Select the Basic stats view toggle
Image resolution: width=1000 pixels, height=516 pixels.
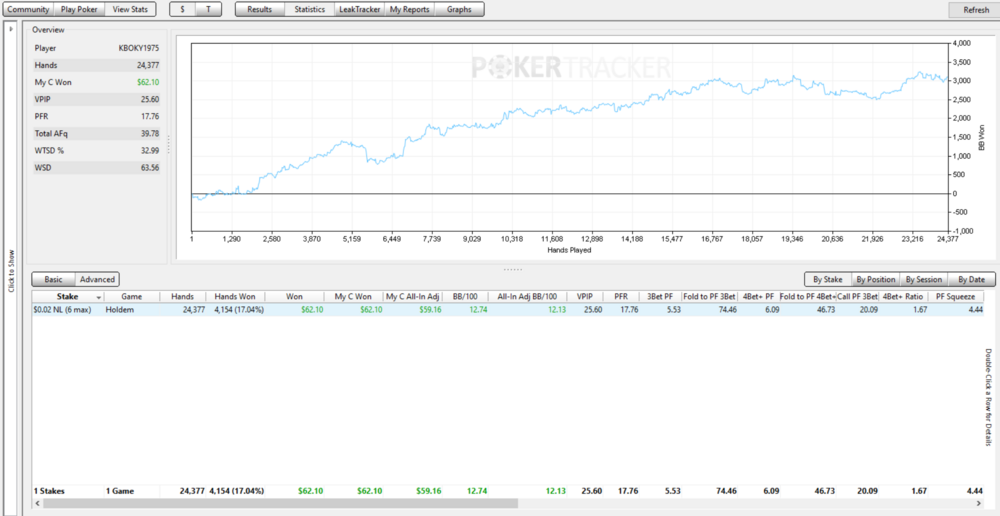tap(54, 280)
